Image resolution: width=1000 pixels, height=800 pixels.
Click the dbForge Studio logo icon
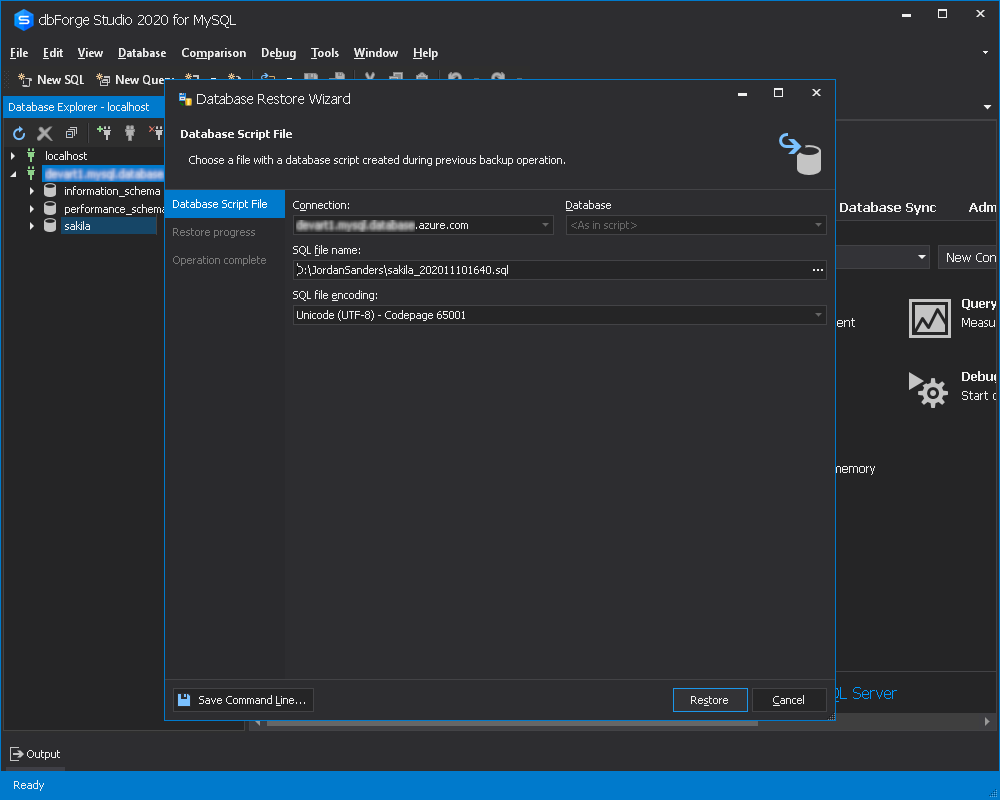[24, 20]
